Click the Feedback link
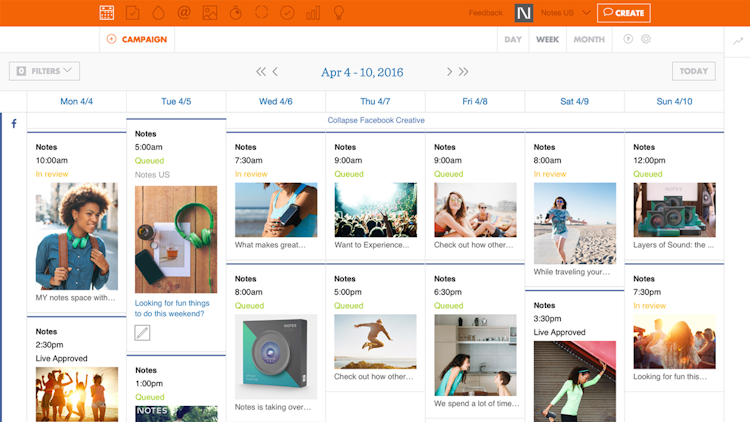Screen dimensions: 750x422 tap(485, 13)
